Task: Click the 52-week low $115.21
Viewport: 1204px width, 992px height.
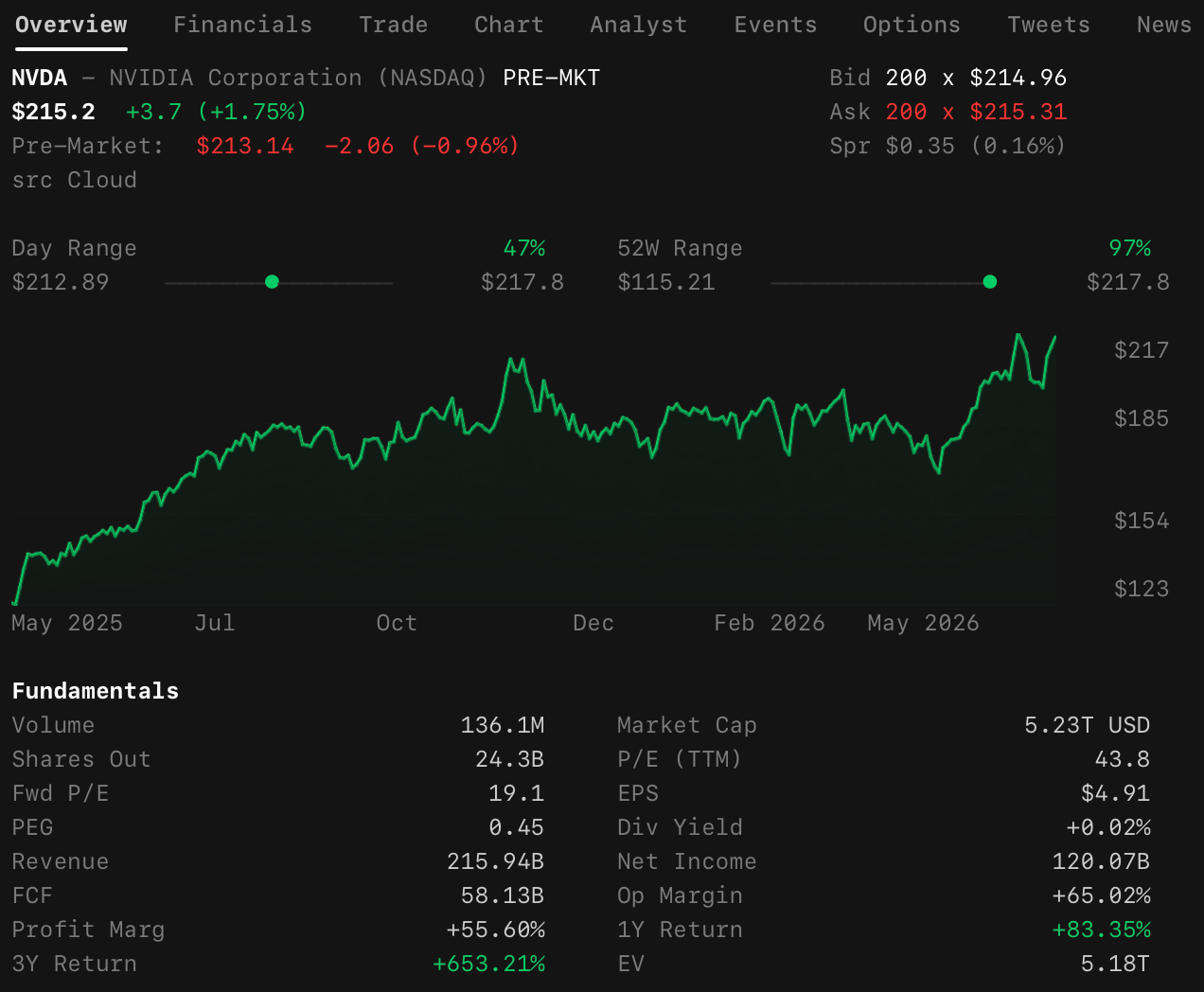Action: click(666, 282)
